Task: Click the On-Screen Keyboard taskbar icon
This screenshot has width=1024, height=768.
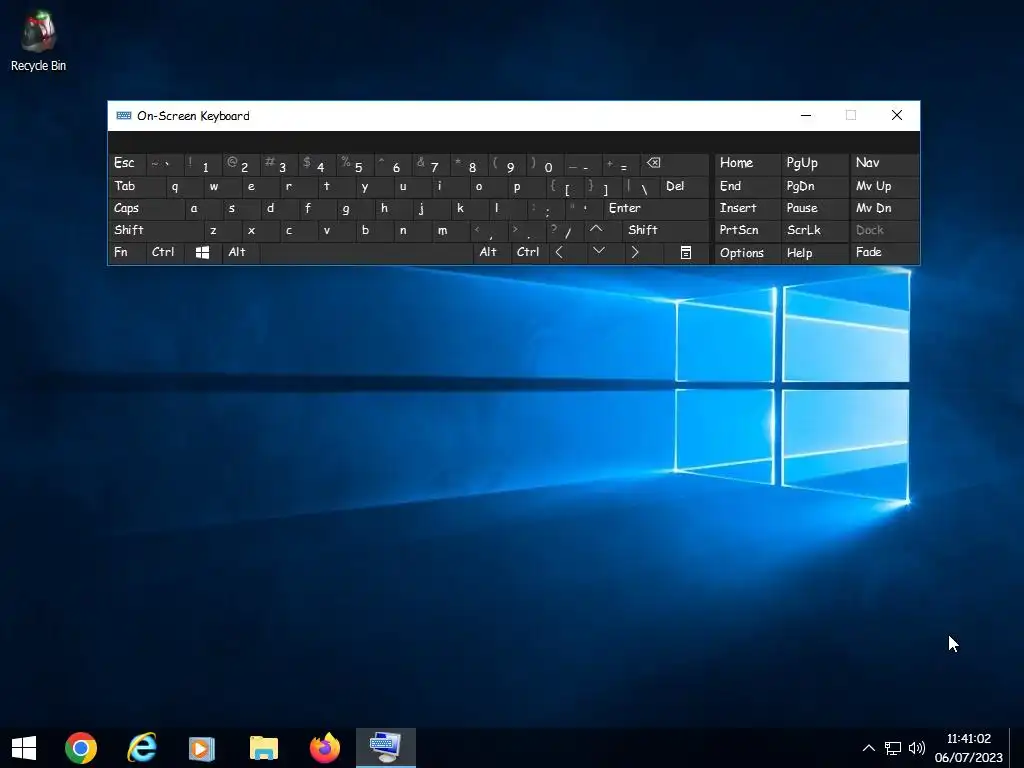Action: click(385, 748)
